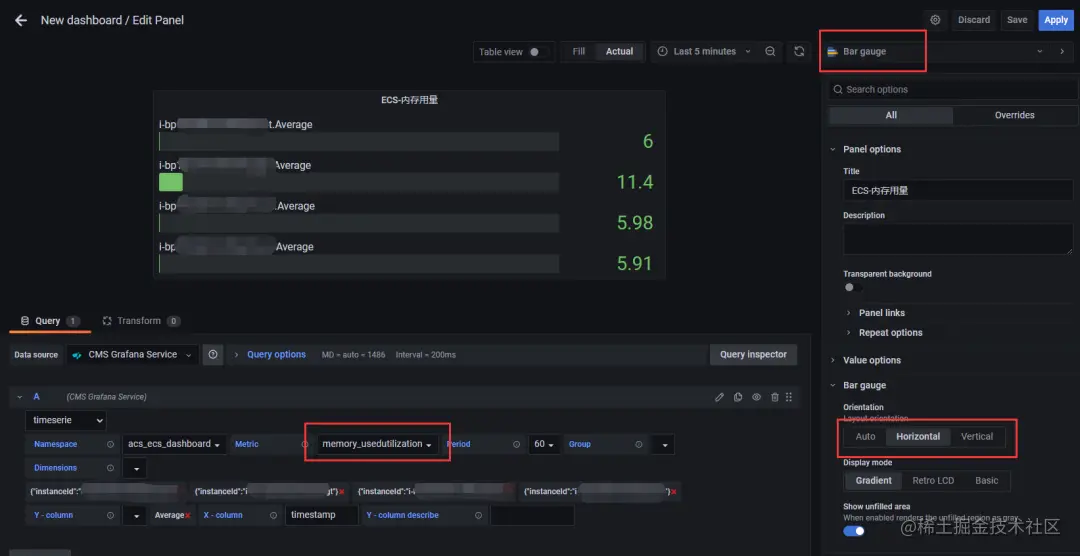Open the Query inspector
1080x556 pixels.
(754, 355)
